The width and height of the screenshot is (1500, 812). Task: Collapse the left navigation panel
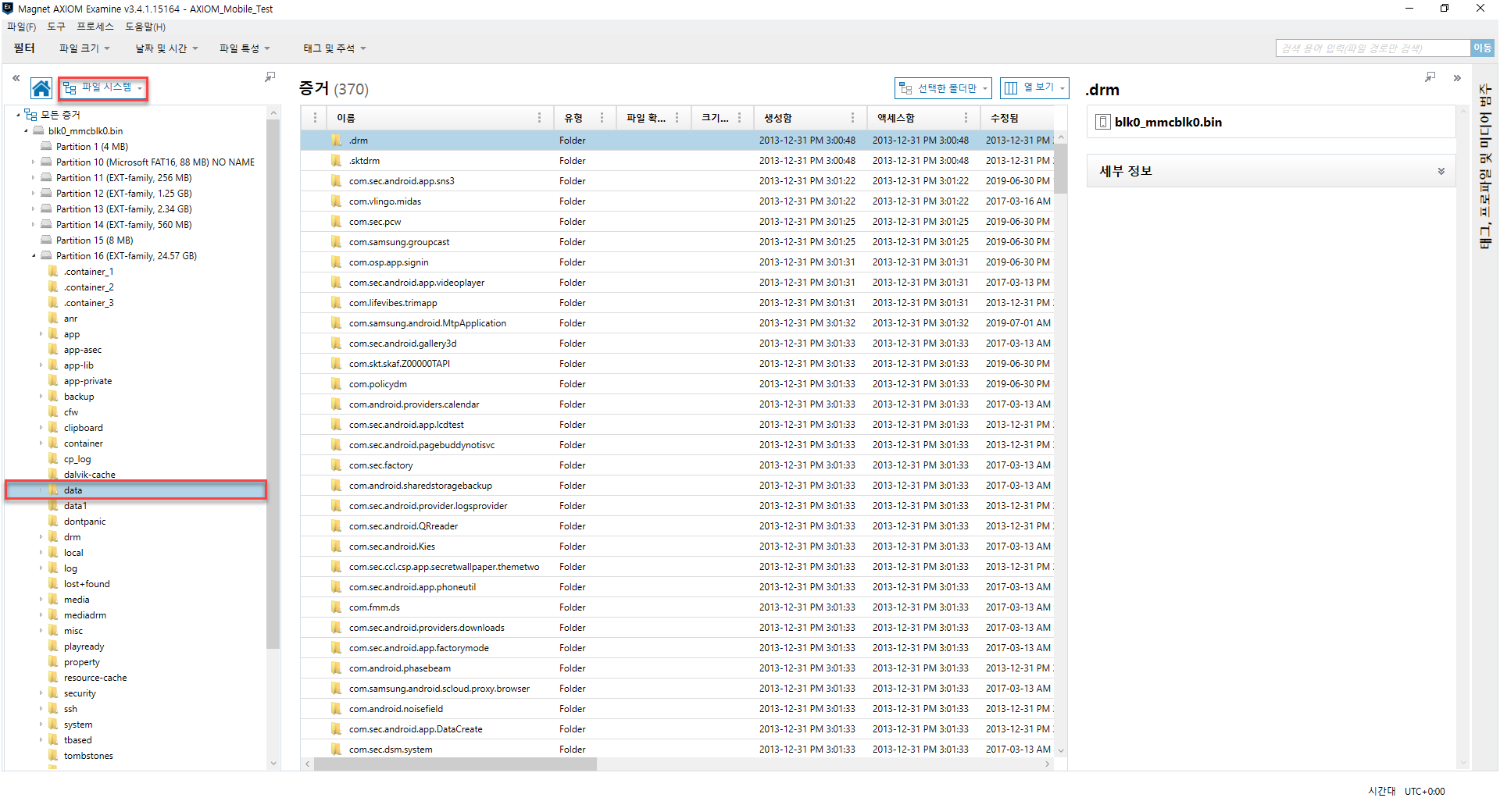point(16,78)
